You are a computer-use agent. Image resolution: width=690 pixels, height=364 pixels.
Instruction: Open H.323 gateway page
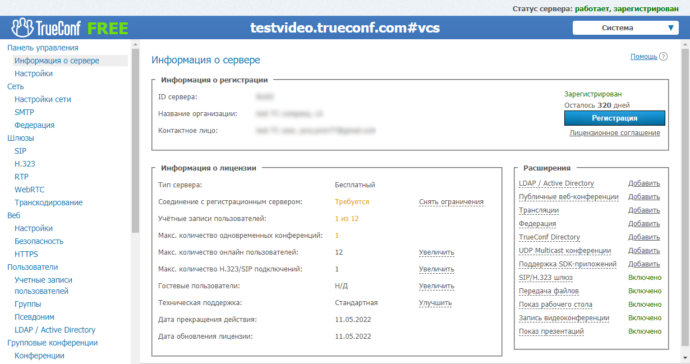(25, 164)
